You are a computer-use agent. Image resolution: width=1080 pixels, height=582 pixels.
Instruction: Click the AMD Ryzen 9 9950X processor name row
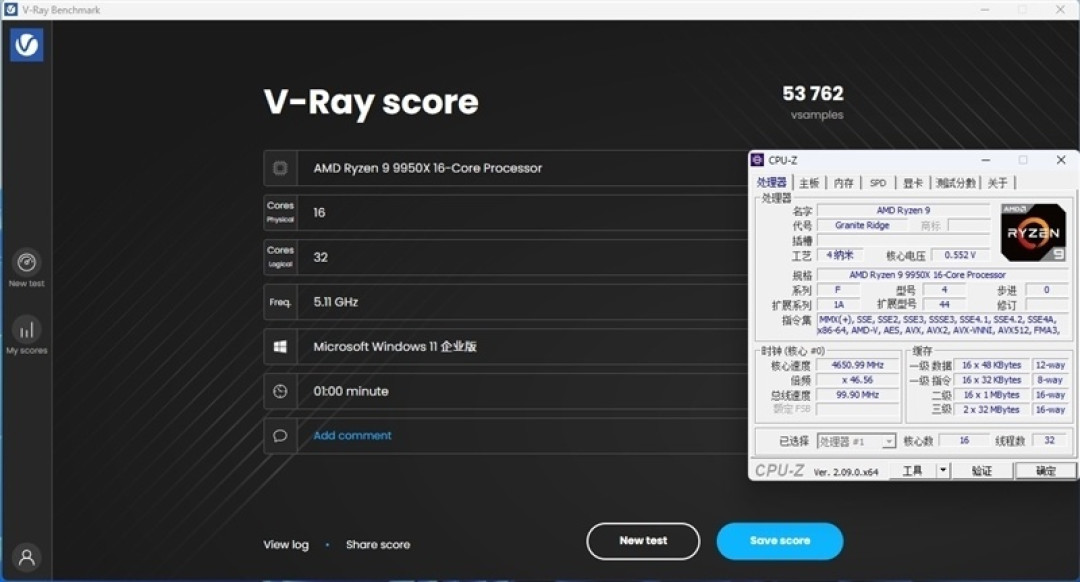(505, 168)
